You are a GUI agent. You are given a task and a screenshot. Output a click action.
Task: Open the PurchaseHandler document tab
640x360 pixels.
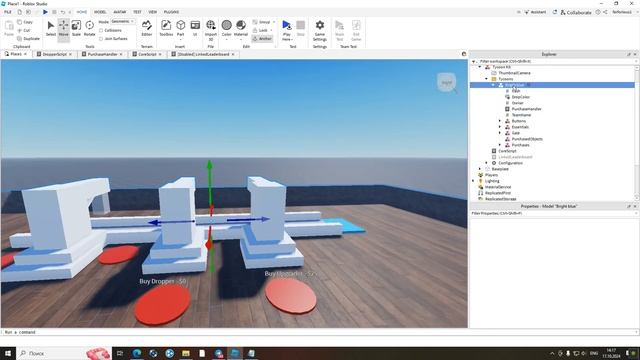[x=102, y=54]
